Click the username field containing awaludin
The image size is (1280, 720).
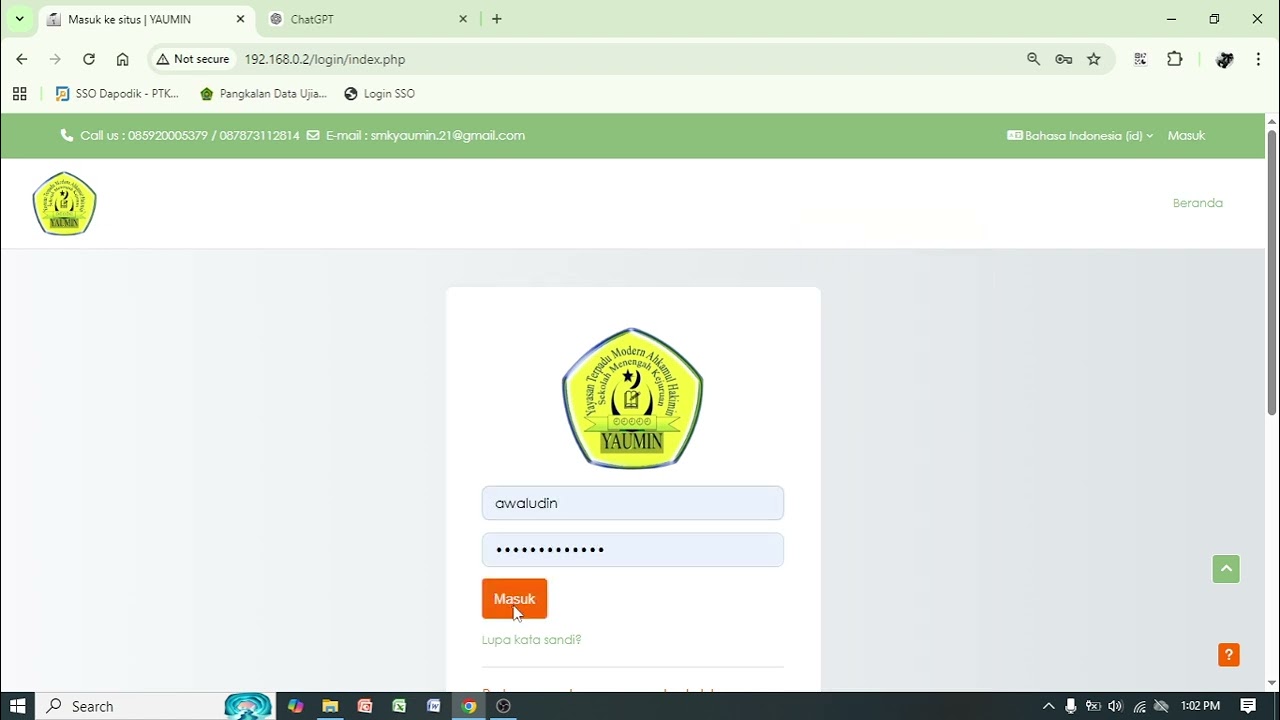[632, 503]
